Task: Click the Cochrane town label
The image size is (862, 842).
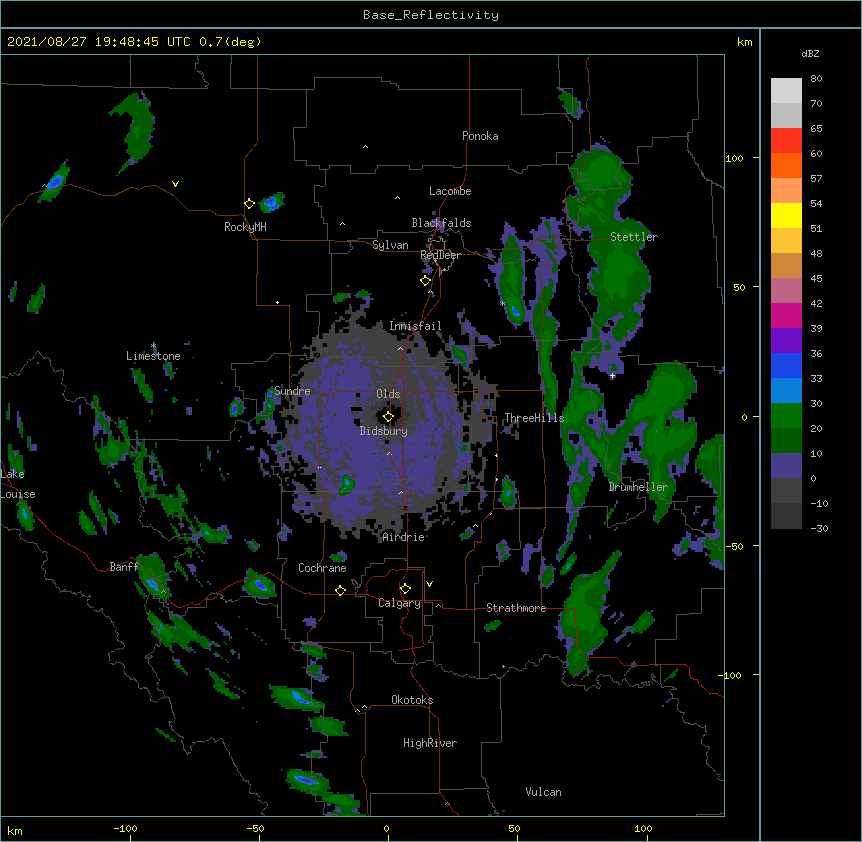Action: [322, 568]
